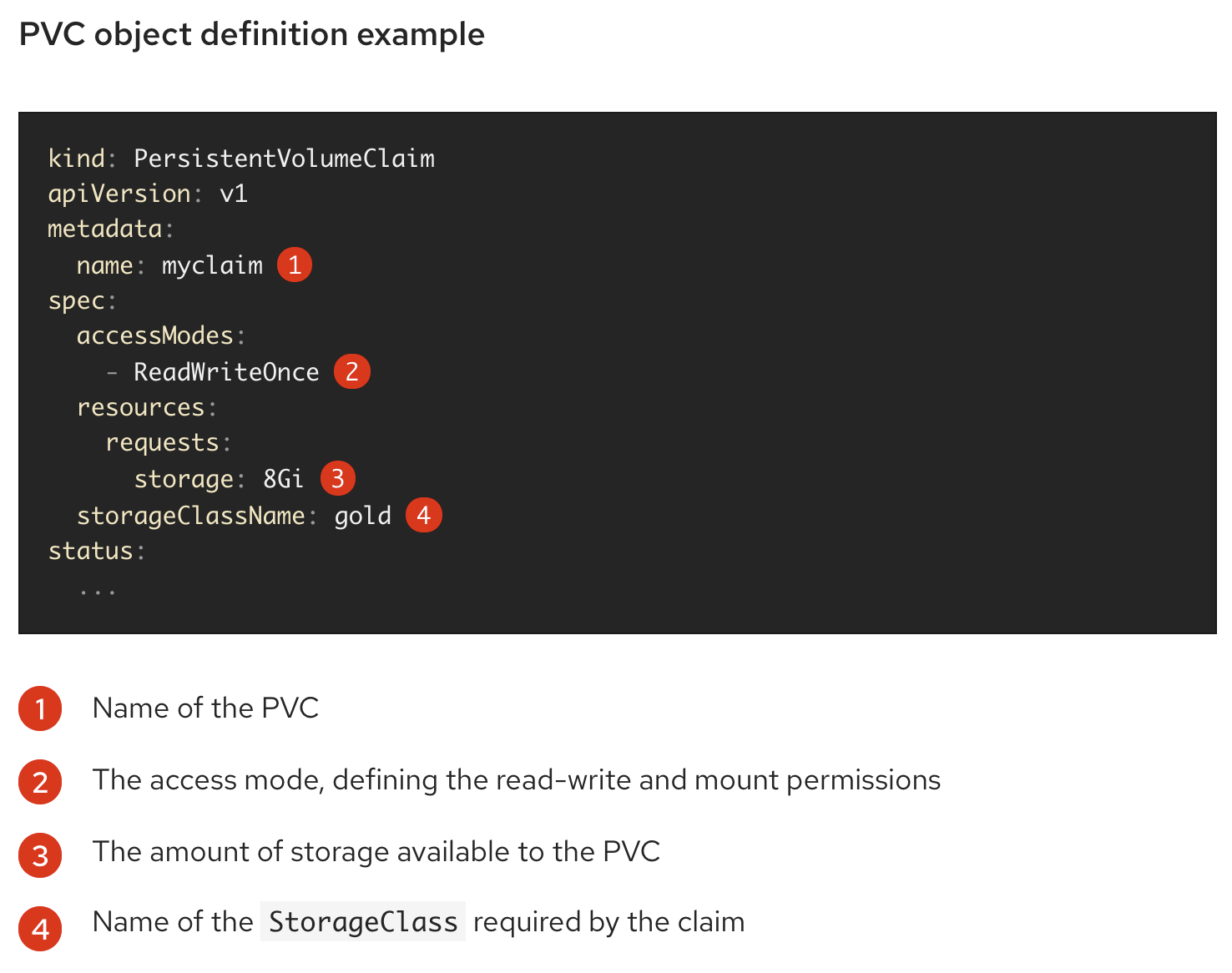Click PersistentVolumeClaim value in the code
1232x973 pixels.
(x=285, y=158)
